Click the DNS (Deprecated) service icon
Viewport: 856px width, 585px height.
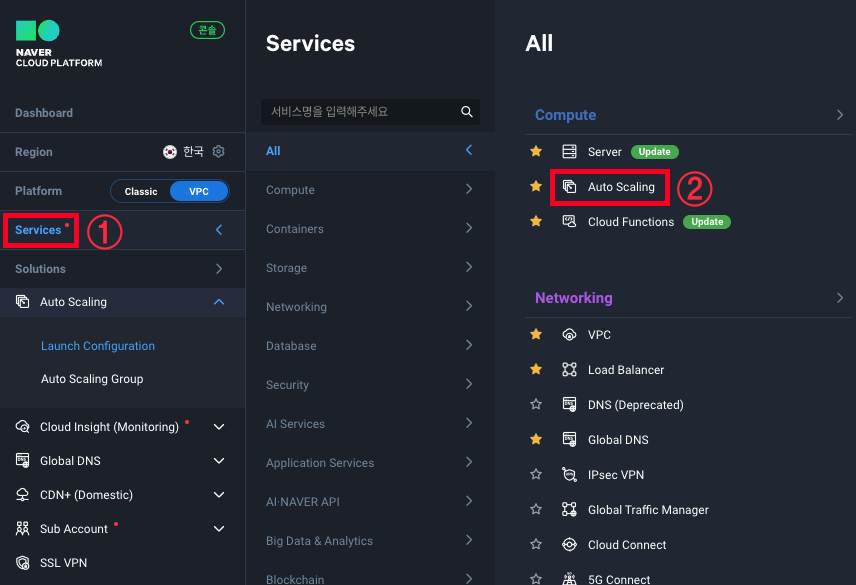click(569, 404)
